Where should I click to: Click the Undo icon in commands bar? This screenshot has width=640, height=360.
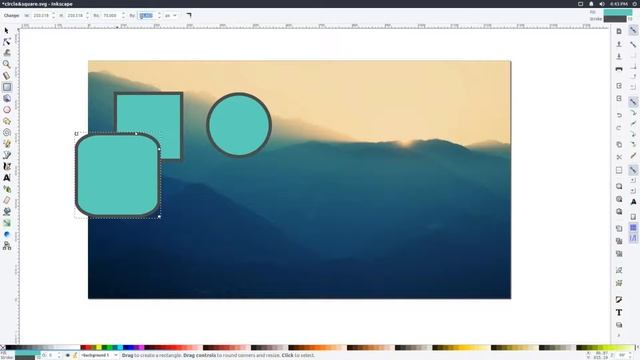click(x=619, y=116)
